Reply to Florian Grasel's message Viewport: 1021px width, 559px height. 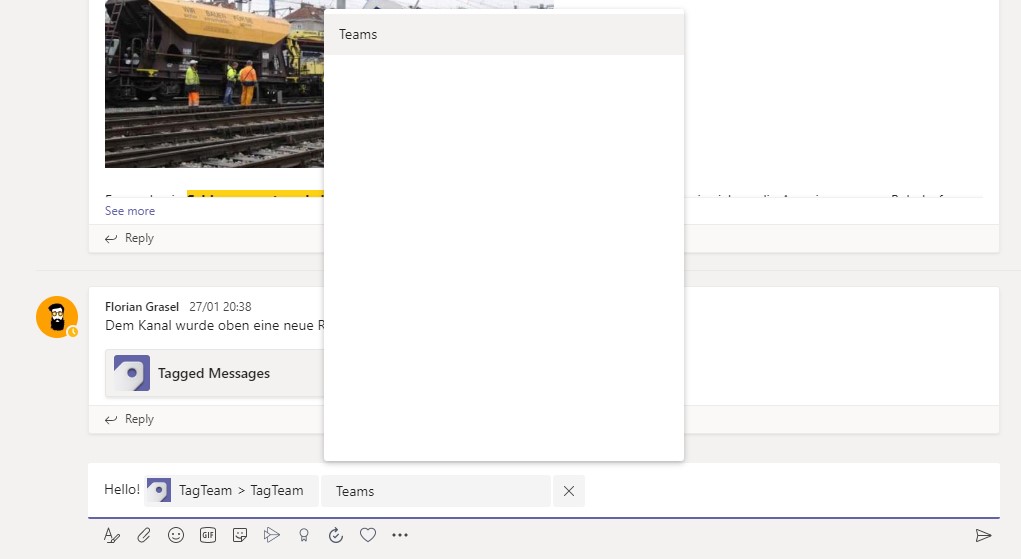point(130,419)
